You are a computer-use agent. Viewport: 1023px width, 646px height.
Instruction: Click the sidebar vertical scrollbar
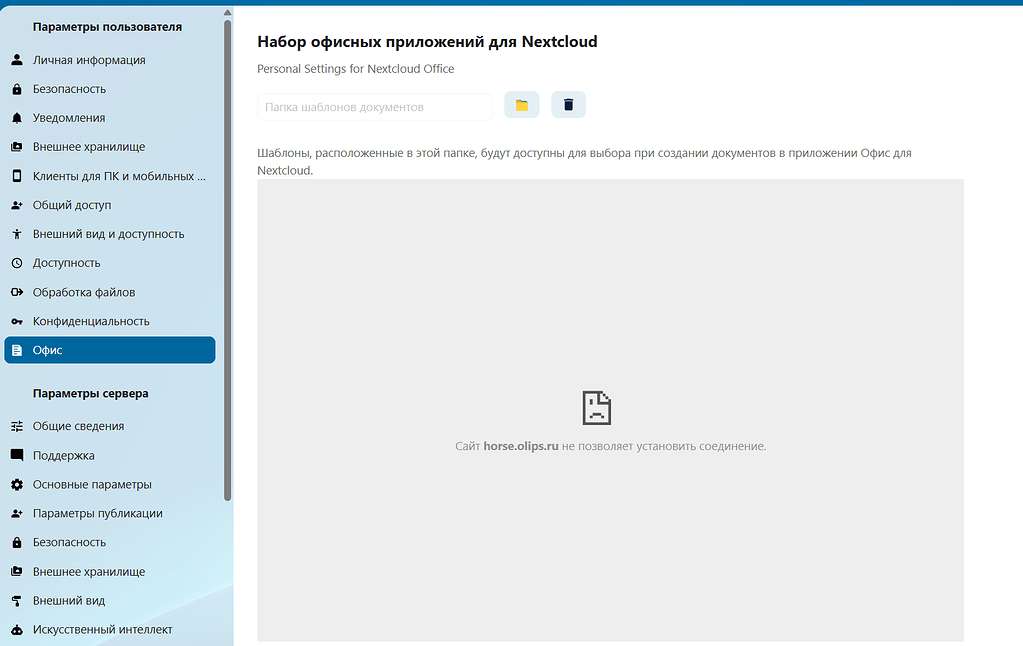227,261
